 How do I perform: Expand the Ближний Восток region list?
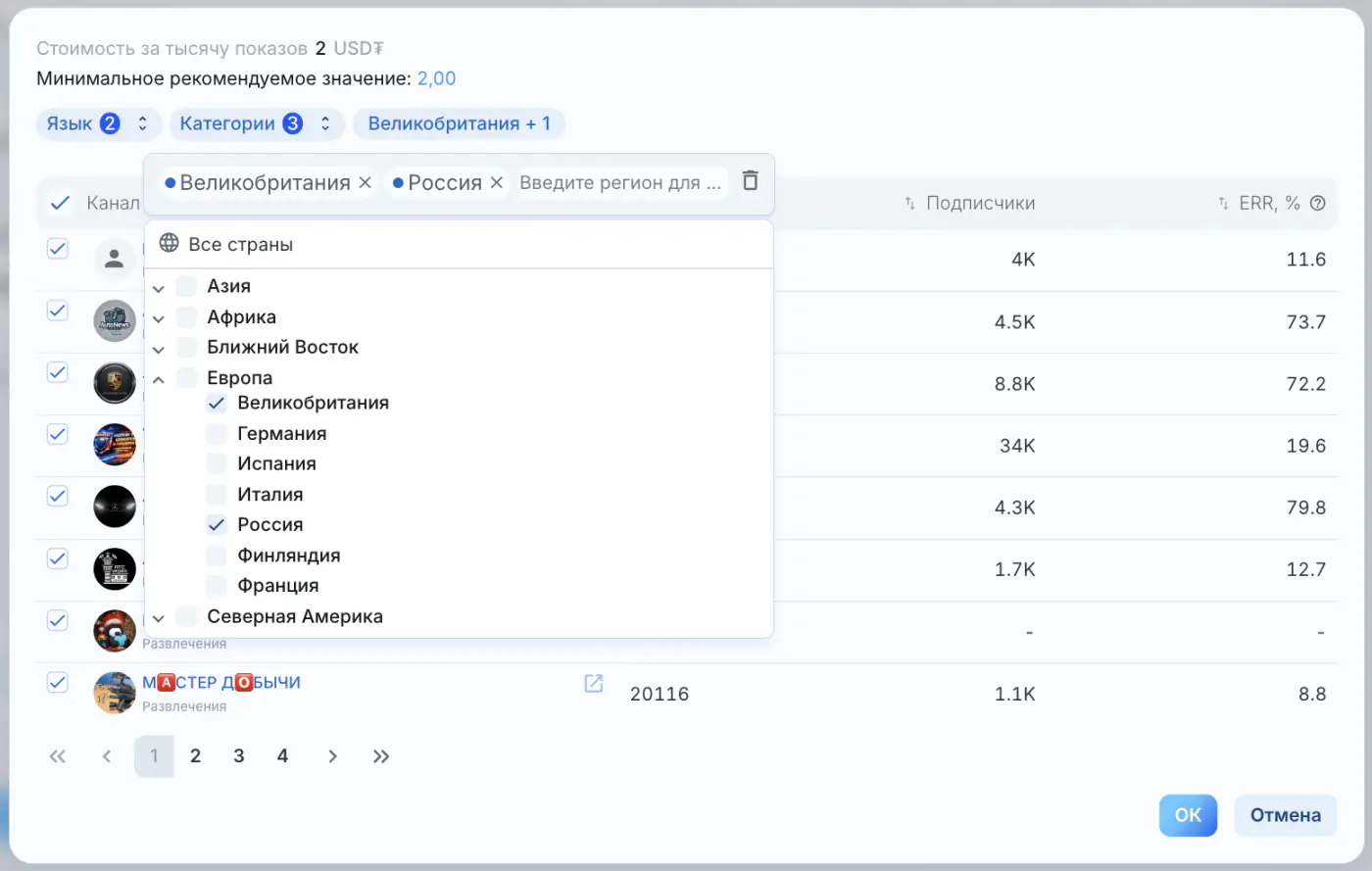pos(158,349)
